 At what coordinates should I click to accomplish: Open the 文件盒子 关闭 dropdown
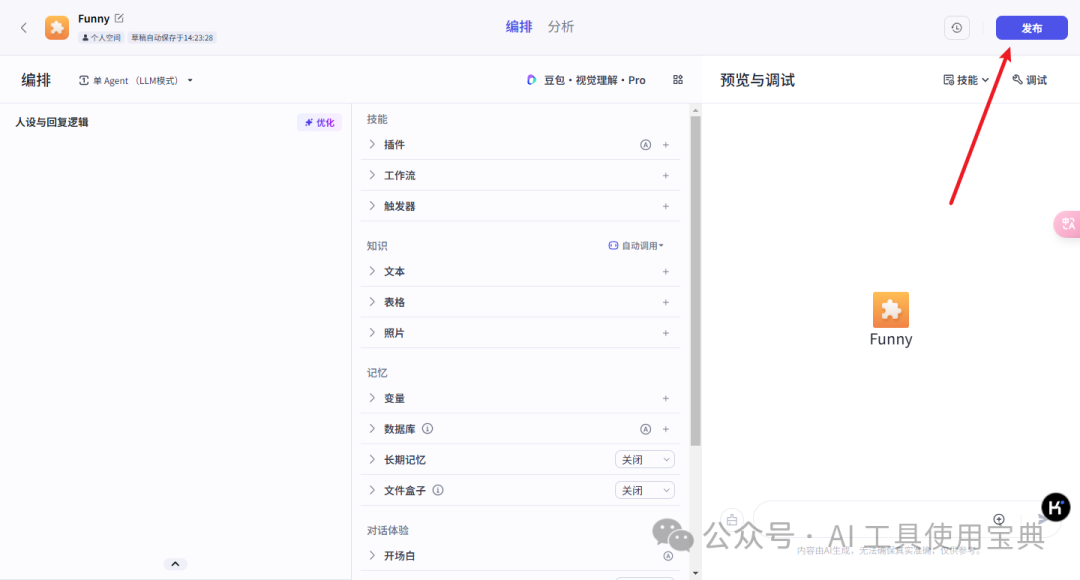[645, 490]
